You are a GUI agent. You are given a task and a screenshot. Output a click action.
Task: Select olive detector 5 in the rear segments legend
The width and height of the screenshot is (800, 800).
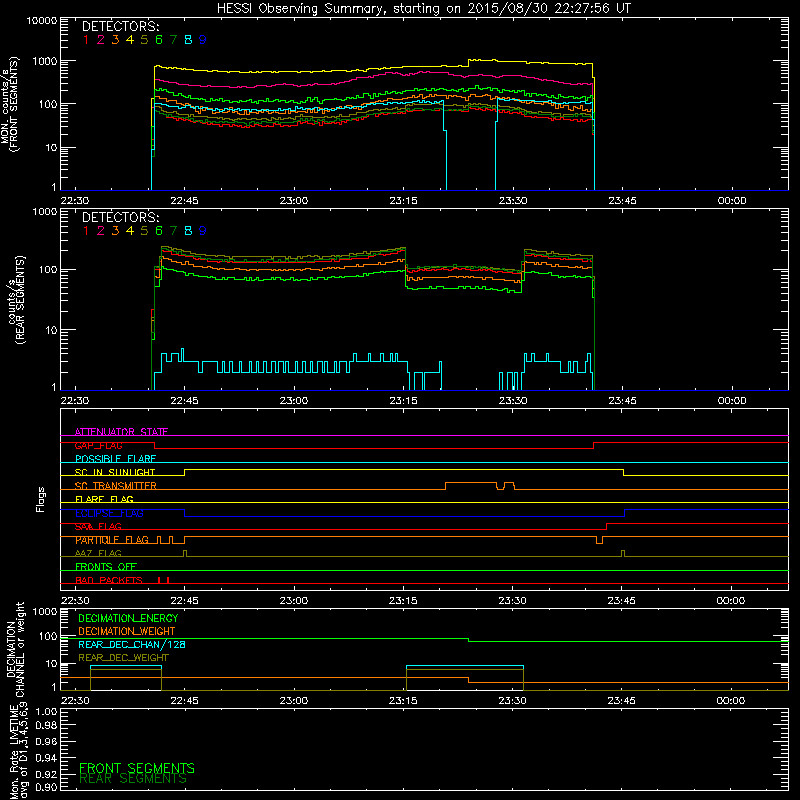click(x=144, y=231)
